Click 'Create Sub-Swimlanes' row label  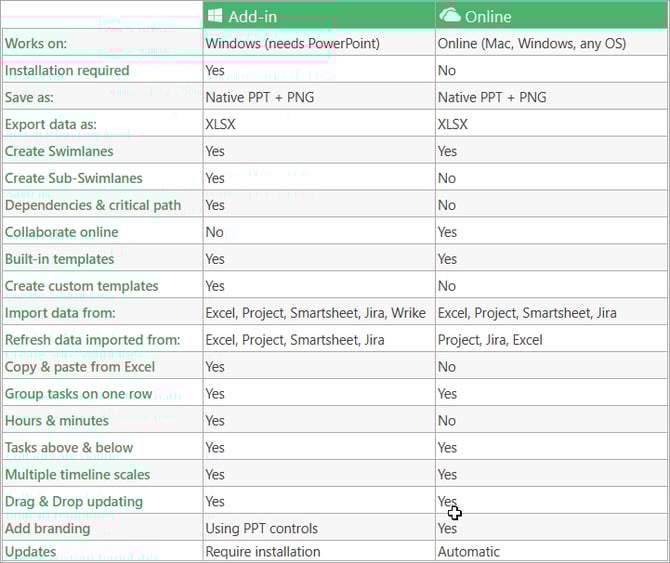click(x=73, y=178)
